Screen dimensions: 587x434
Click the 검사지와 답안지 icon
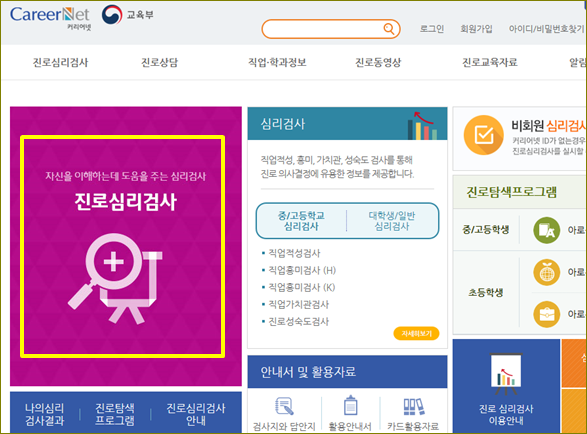[x=284, y=407]
